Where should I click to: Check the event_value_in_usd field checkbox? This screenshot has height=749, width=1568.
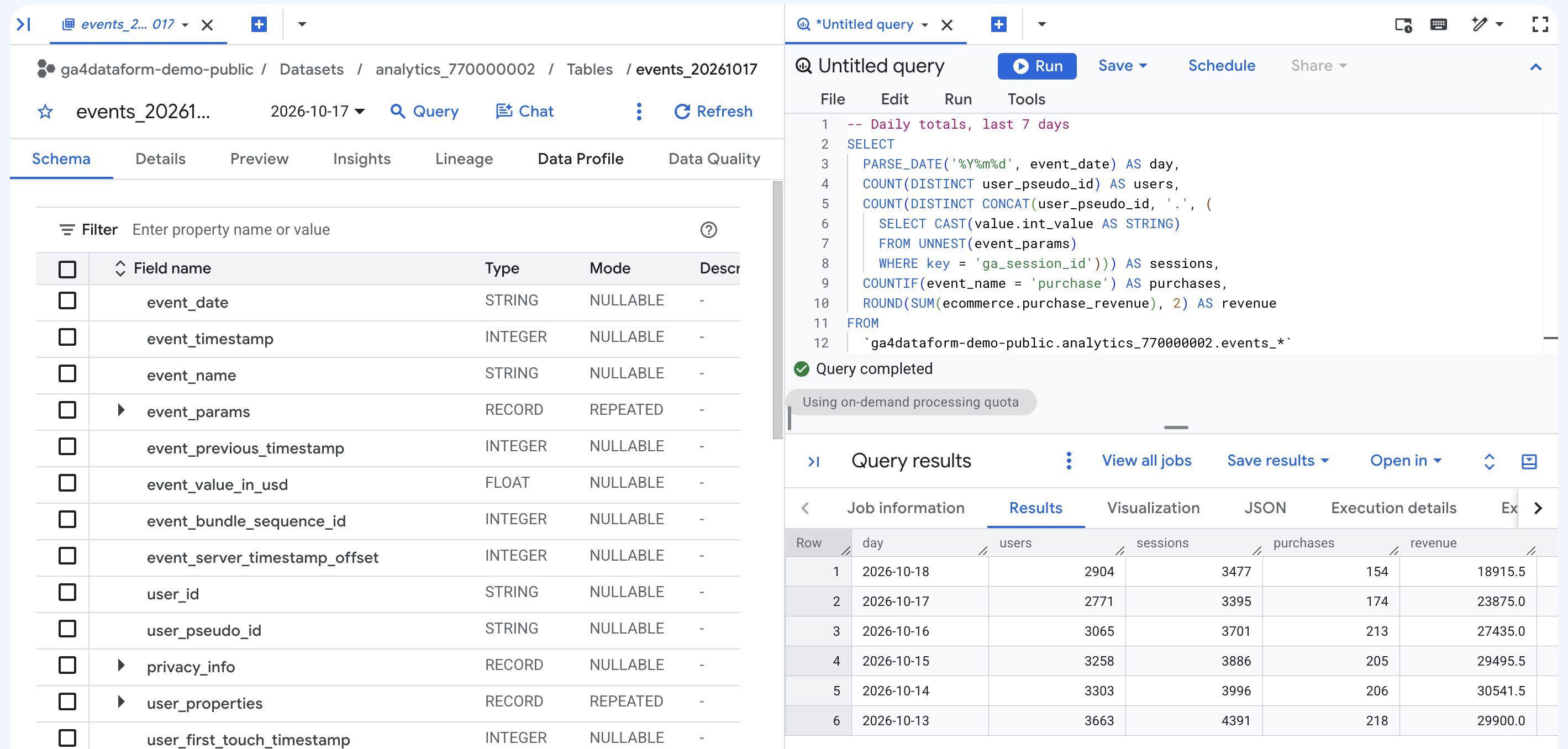(67, 483)
